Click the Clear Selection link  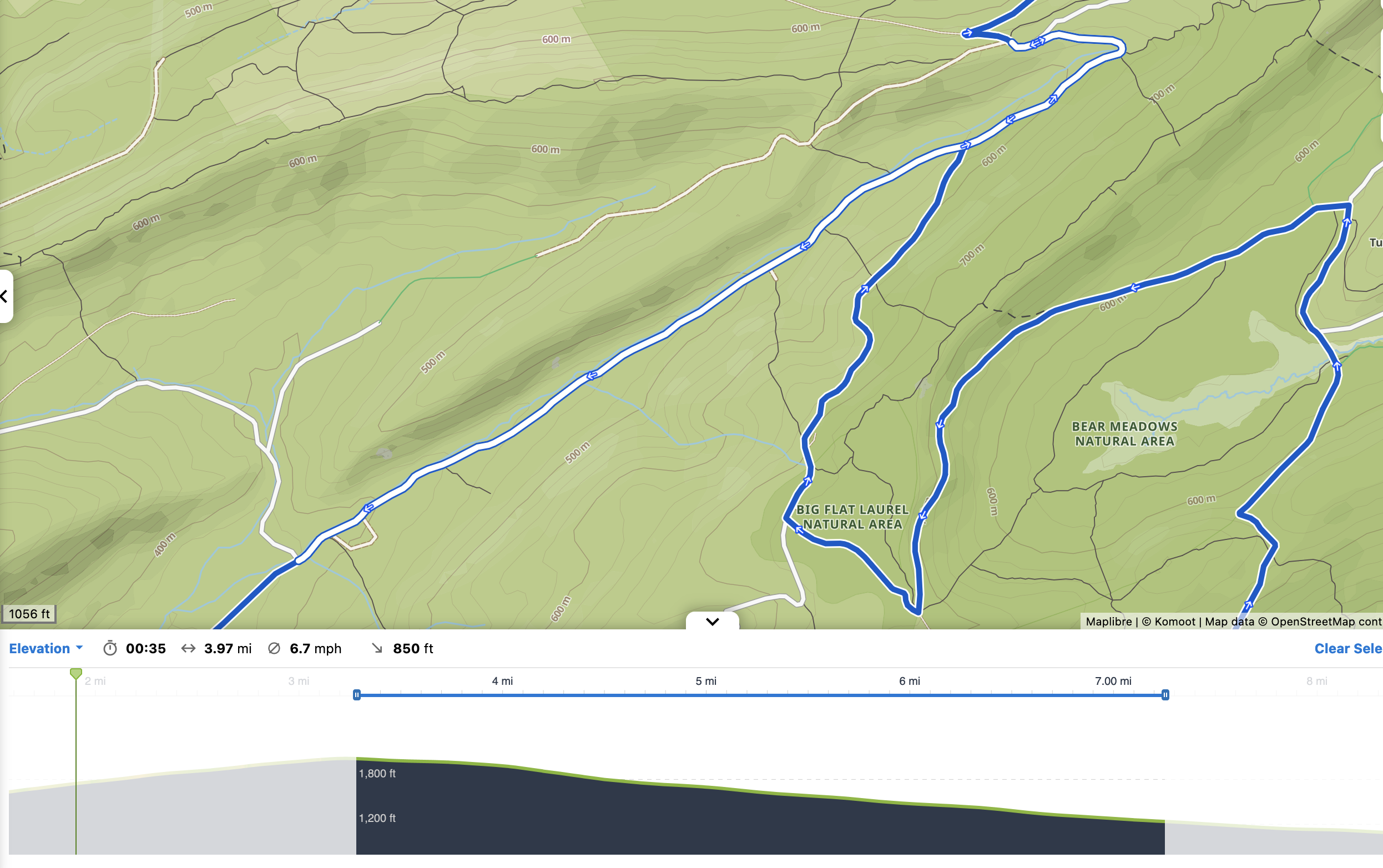[x=1348, y=648]
